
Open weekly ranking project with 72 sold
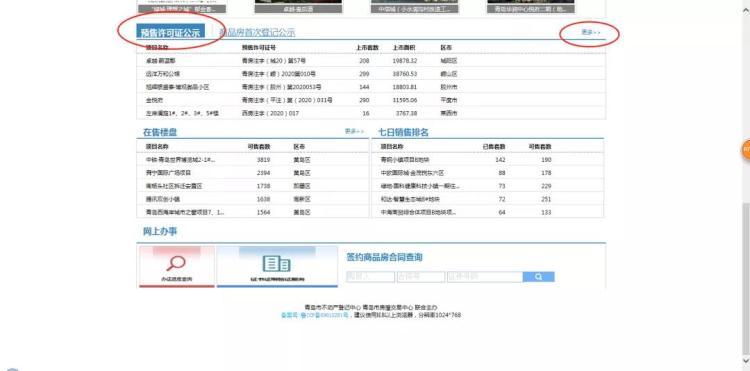point(409,199)
